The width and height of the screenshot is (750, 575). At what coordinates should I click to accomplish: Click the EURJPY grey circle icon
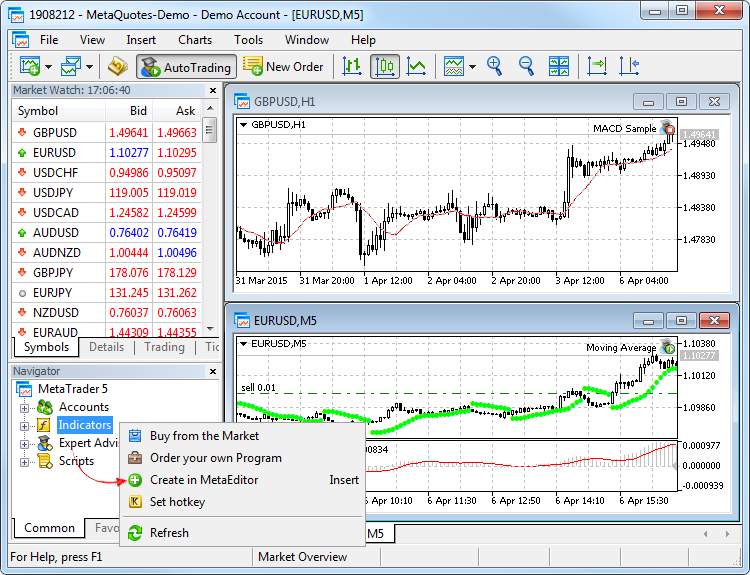pyautogui.click(x=22, y=293)
